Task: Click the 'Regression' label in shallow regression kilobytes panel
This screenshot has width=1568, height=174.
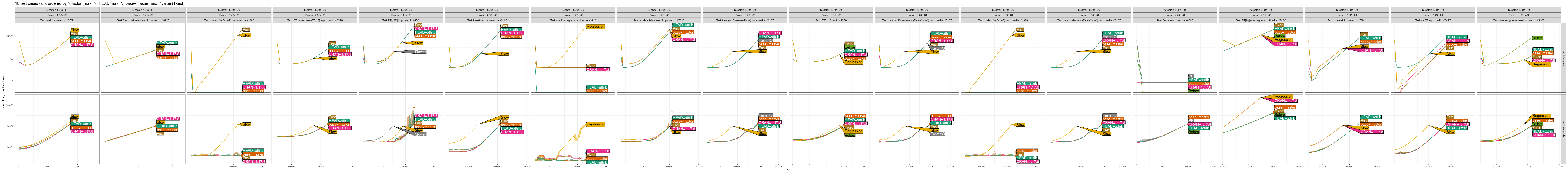Action: tap(595, 27)
